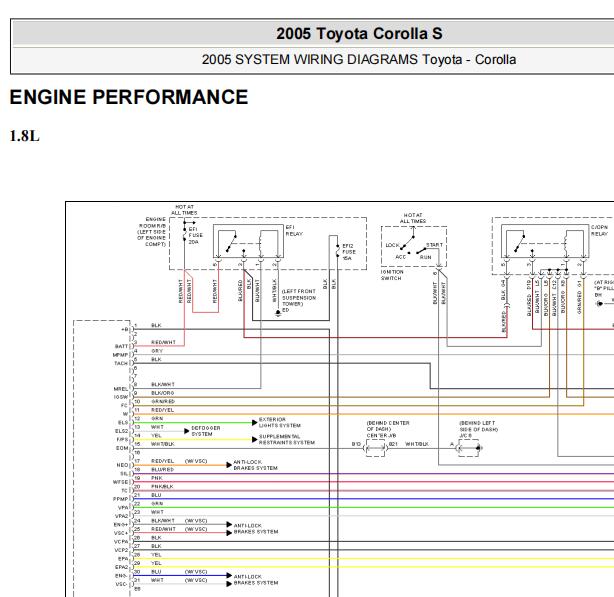The width and height of the screenshot is (614, 597).
Task: Click 'PNK/BLK' wire label on pin 20
Action: (162, 487)
